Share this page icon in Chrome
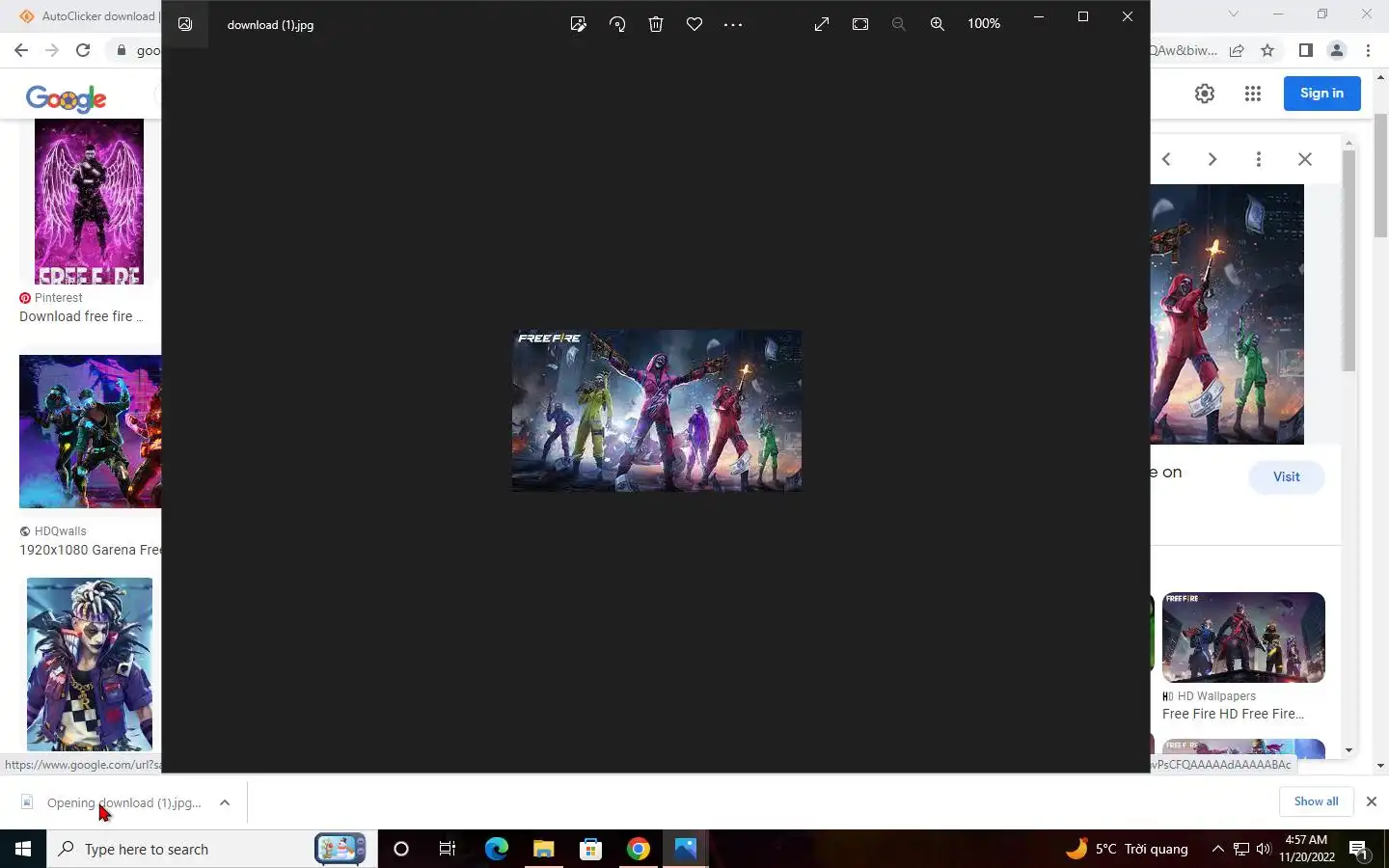The image size is (1389, 868). (x=1237, y=50)
